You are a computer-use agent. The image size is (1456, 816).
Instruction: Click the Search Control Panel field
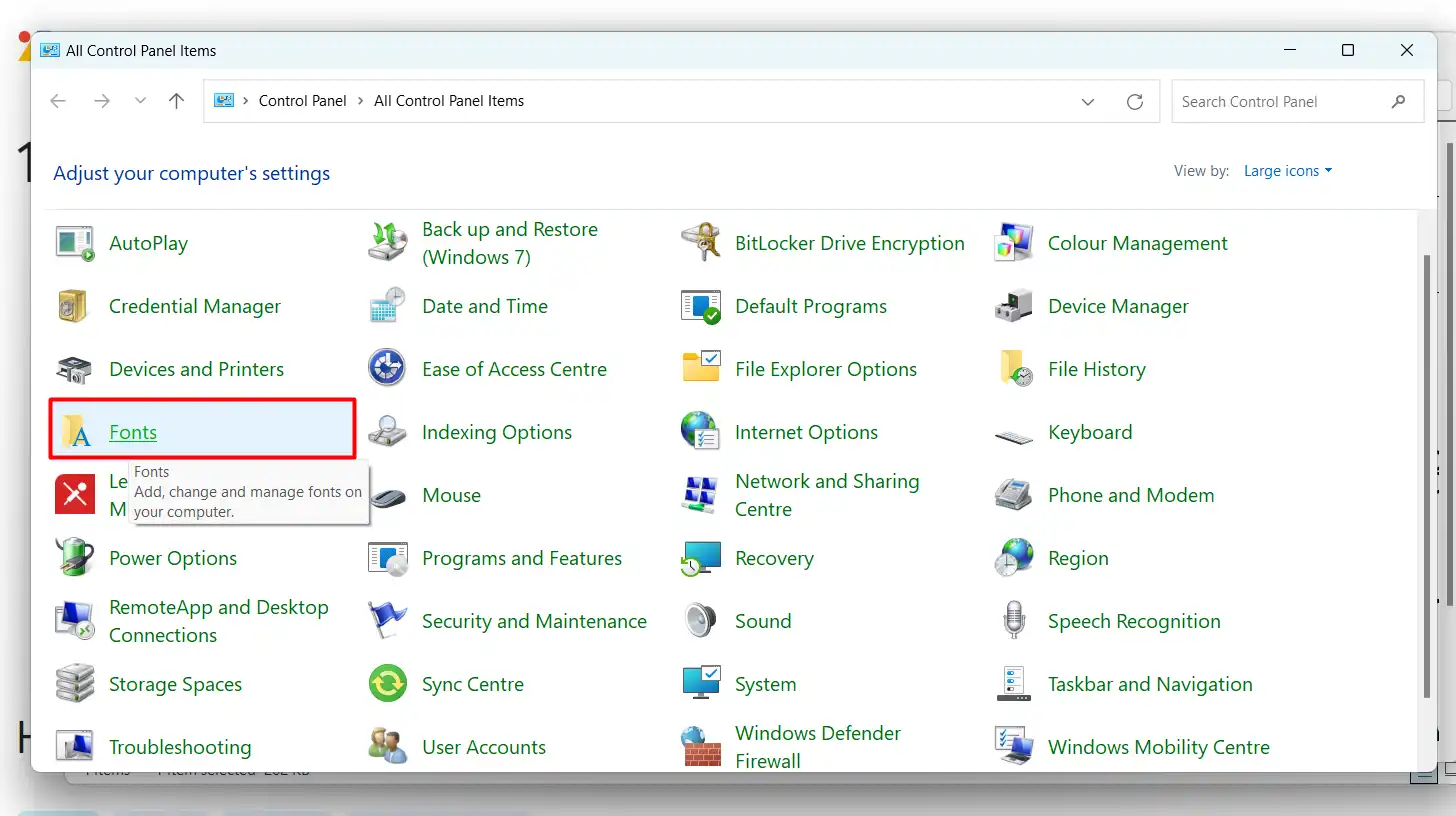click(1297, 101)
